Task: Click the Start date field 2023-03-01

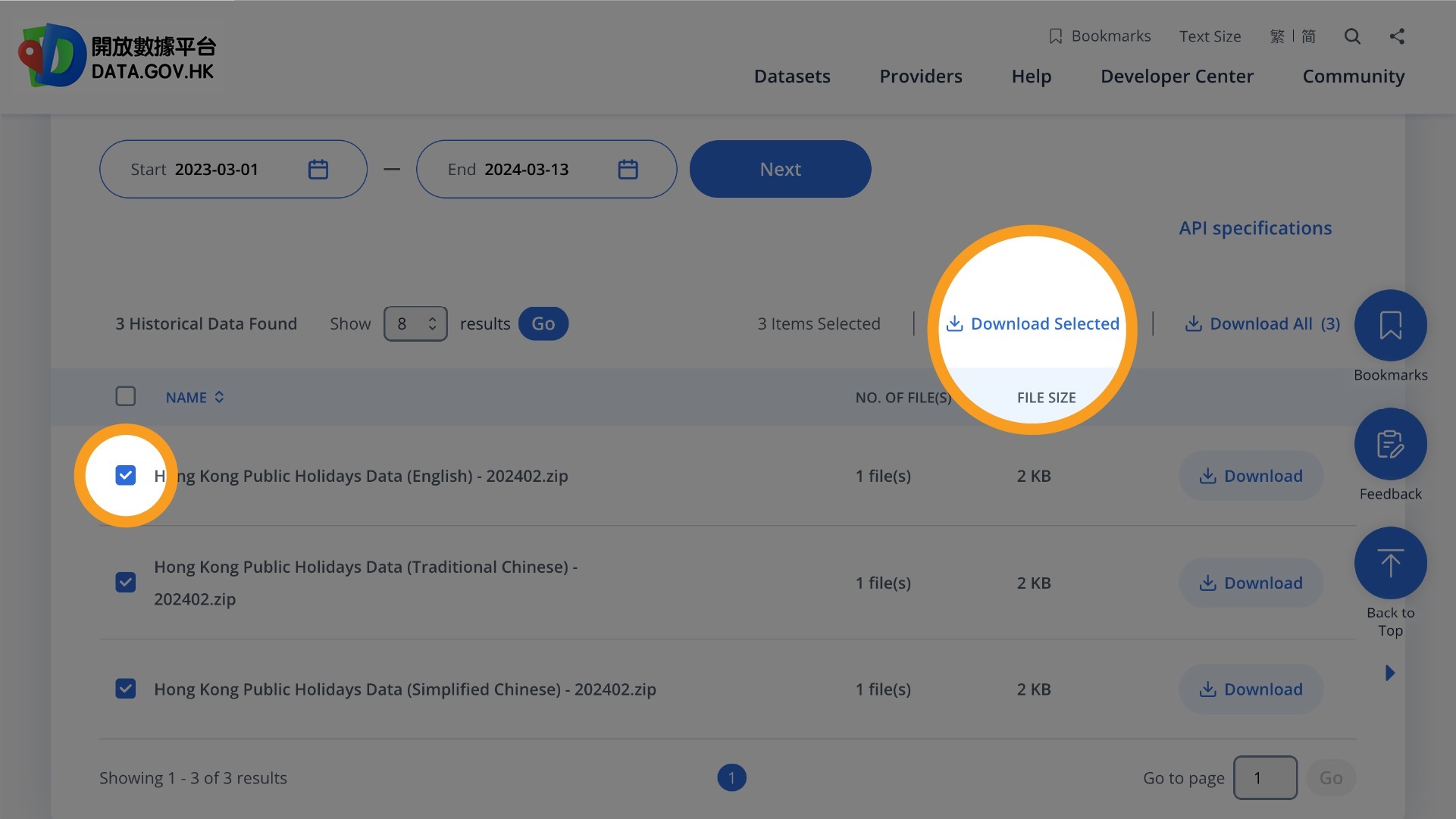Action: coord(233,169)
